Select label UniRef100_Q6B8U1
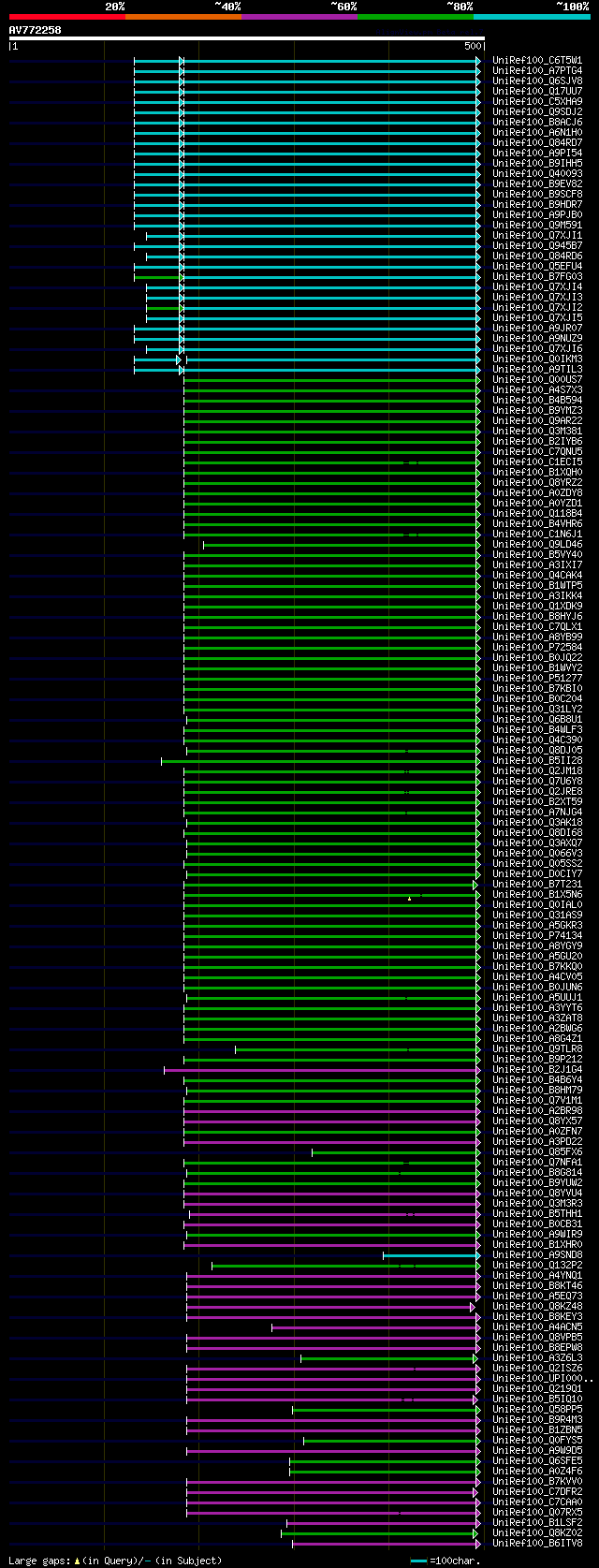 click(x=537, y=719)
